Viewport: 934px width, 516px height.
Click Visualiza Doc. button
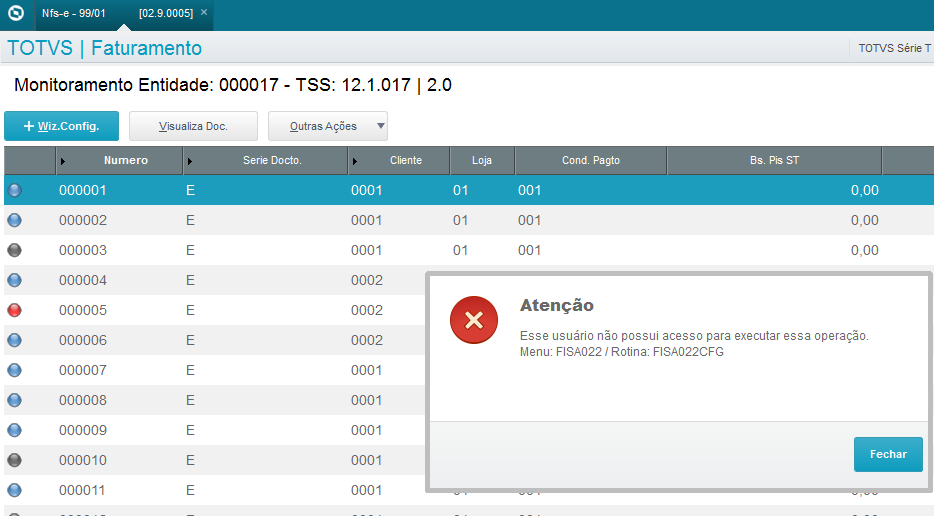tap(194, 126)
